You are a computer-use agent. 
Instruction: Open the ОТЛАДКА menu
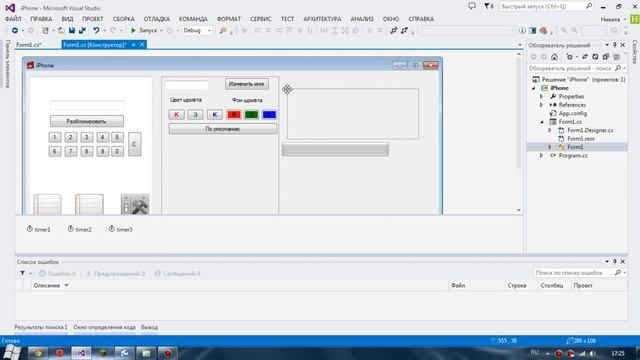coord(157,19)
